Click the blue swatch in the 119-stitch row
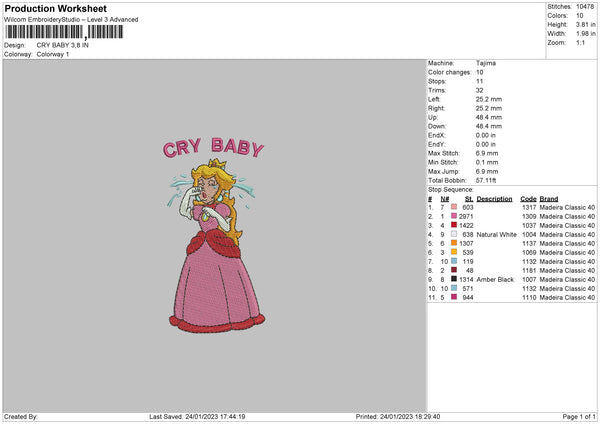This screenshot has width=600, height=424. 454,261
